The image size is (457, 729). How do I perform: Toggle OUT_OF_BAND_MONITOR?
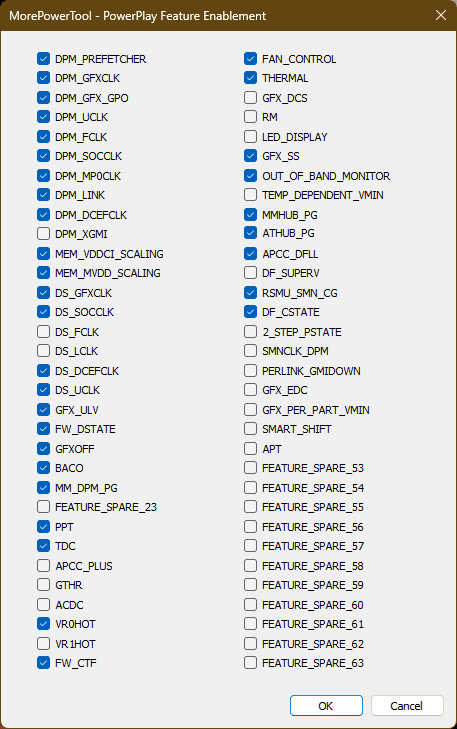[x=250, y=176]
